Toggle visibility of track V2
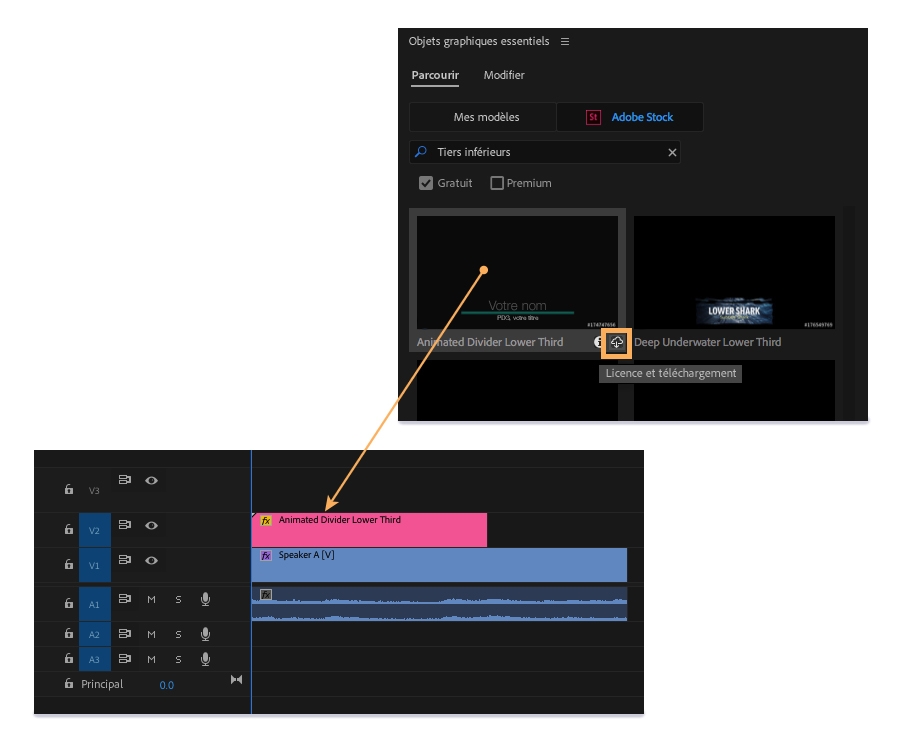This screenshot has width=900, height=741. (x=152, y=526)
